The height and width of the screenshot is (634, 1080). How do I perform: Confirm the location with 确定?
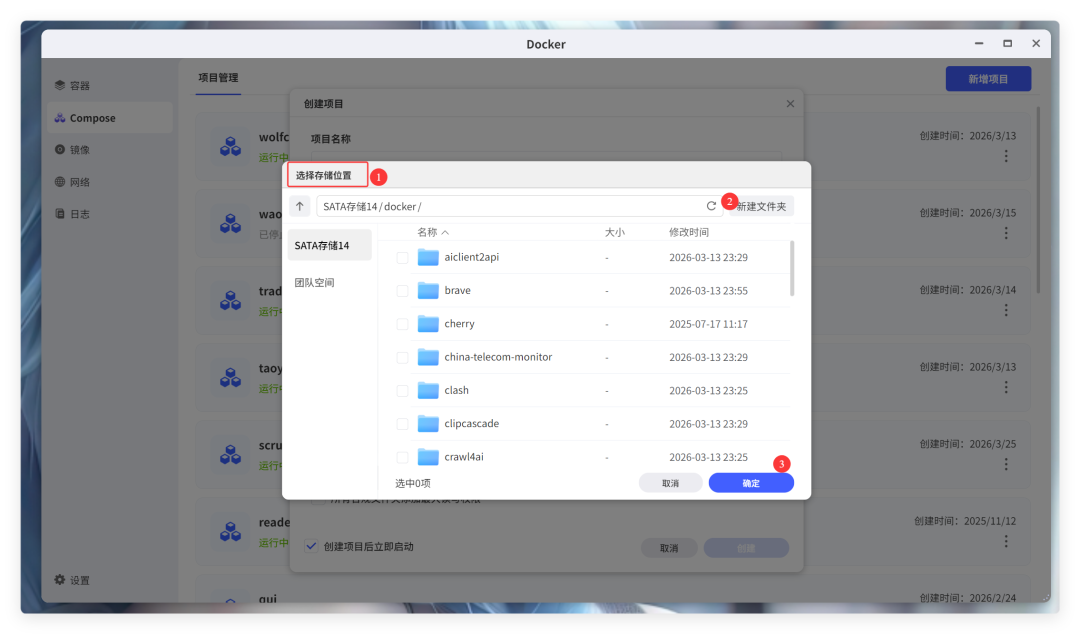(751, 483)
